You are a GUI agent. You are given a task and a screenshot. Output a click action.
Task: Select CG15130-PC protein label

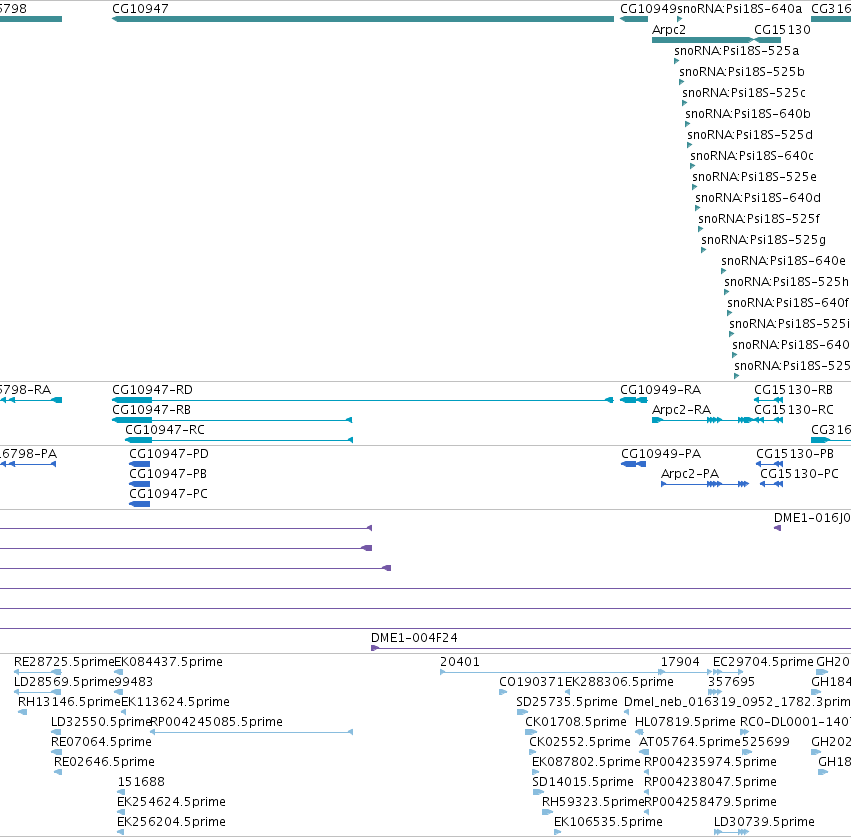[x=799, y=474]
